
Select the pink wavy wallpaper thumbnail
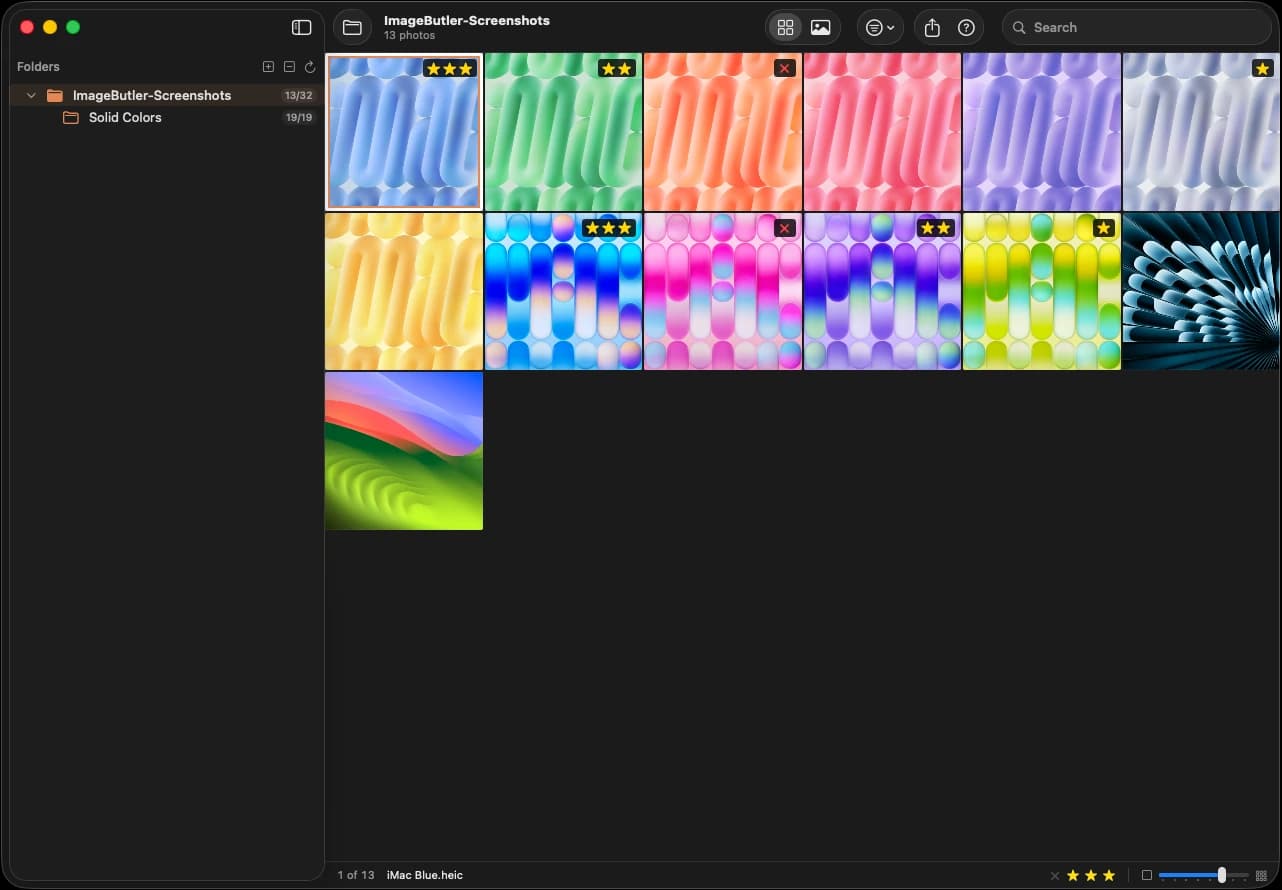[x=882, y=132]
